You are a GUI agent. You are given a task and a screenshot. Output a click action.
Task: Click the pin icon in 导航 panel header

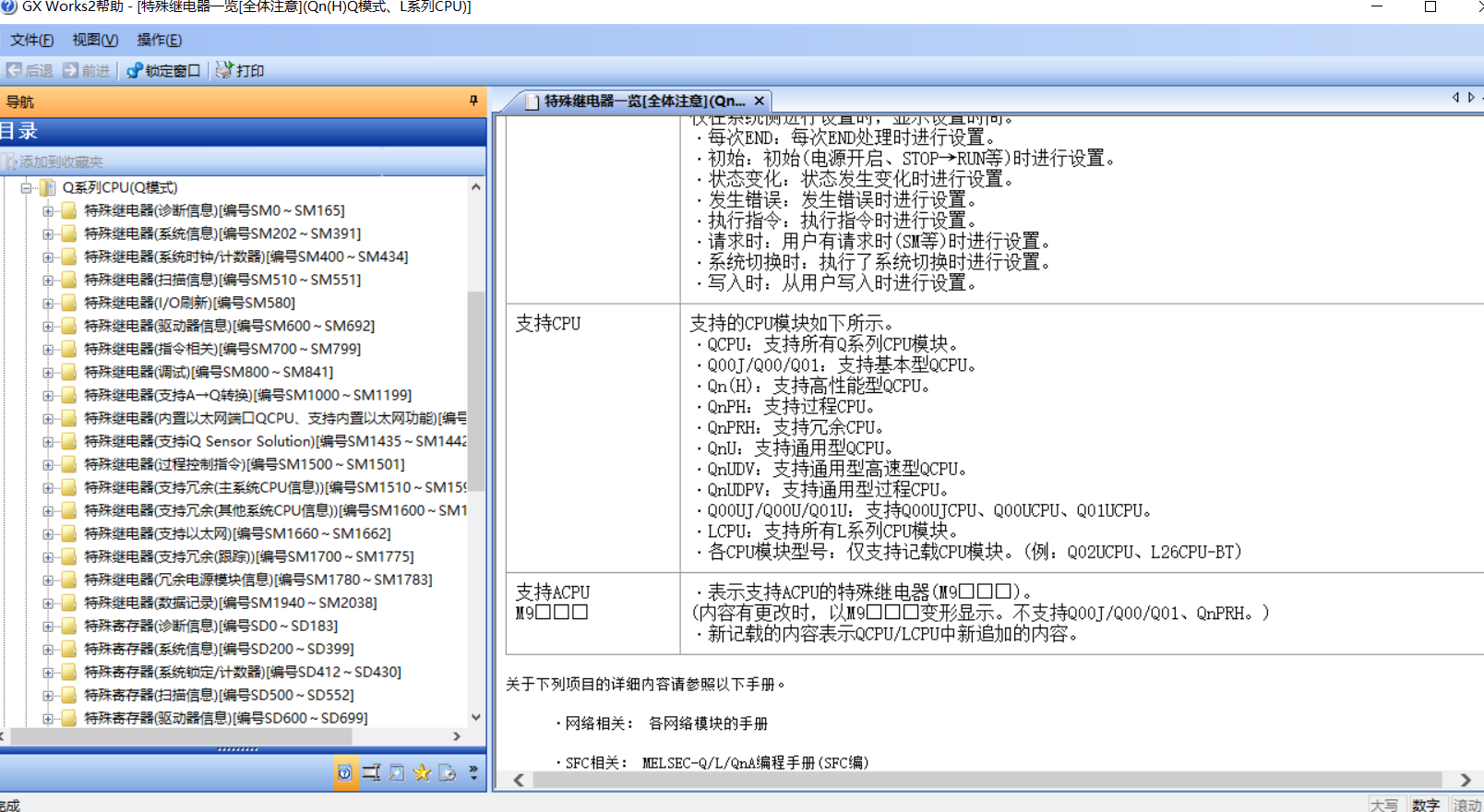pos(473,101)
